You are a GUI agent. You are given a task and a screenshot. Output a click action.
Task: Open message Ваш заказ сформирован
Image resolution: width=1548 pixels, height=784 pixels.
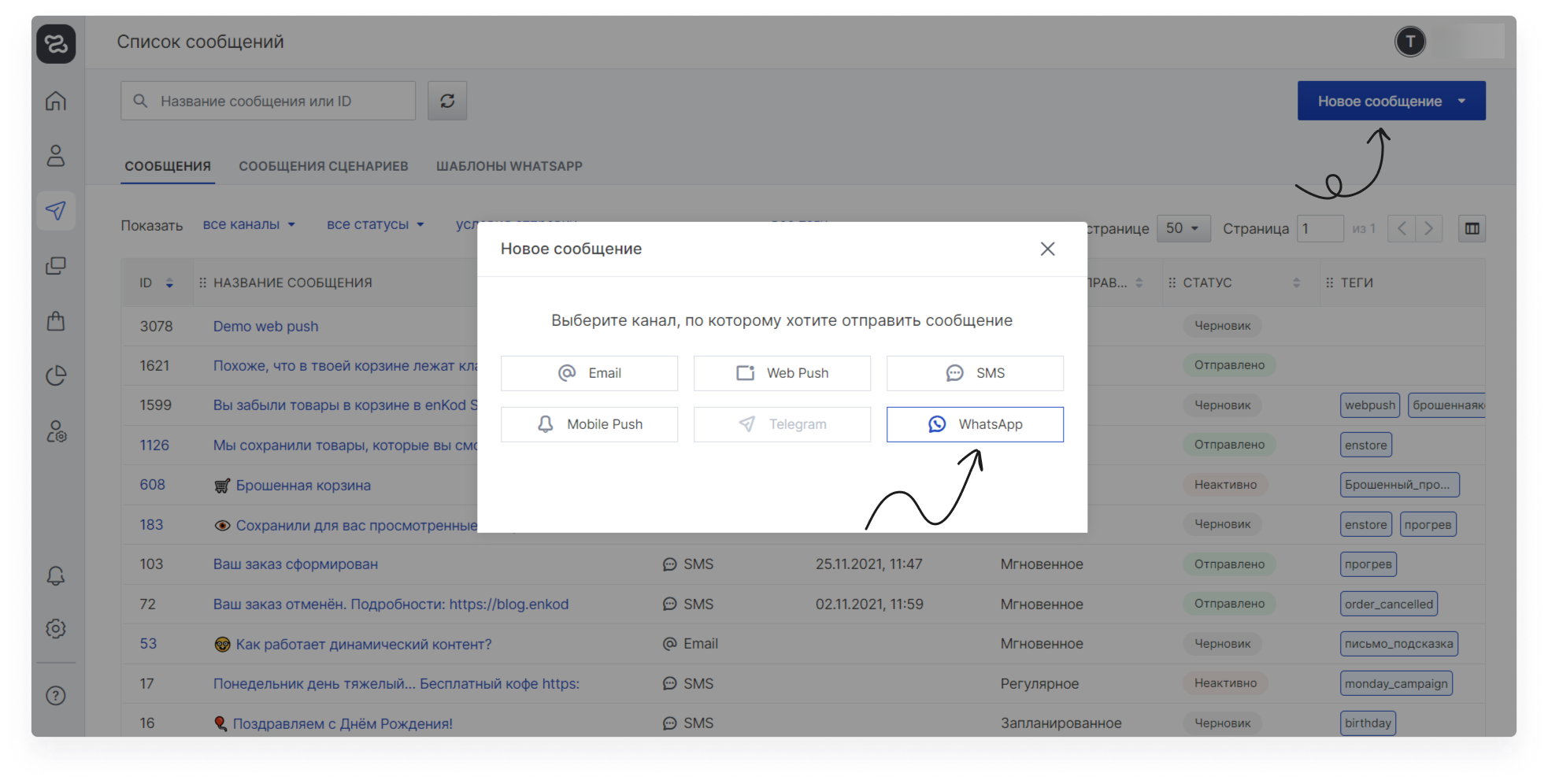(295, 564)
